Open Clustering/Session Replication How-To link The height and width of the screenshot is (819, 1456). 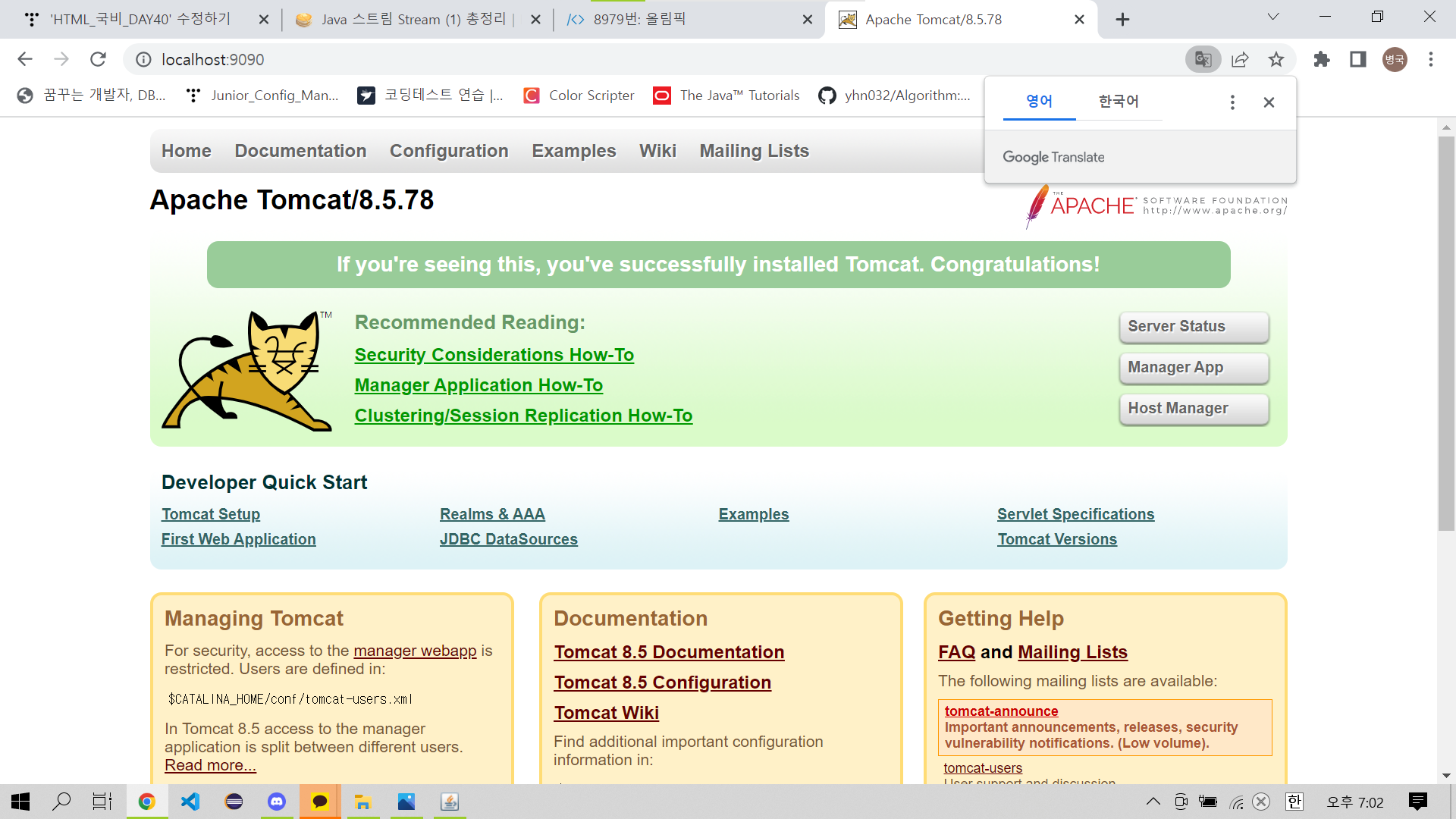(523, 416)
